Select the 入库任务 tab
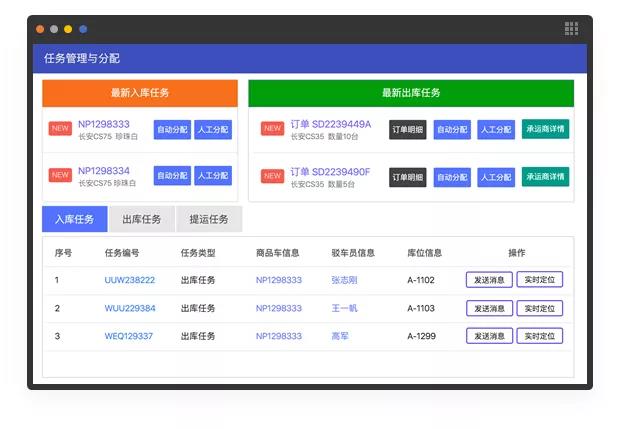 point(75,219)
